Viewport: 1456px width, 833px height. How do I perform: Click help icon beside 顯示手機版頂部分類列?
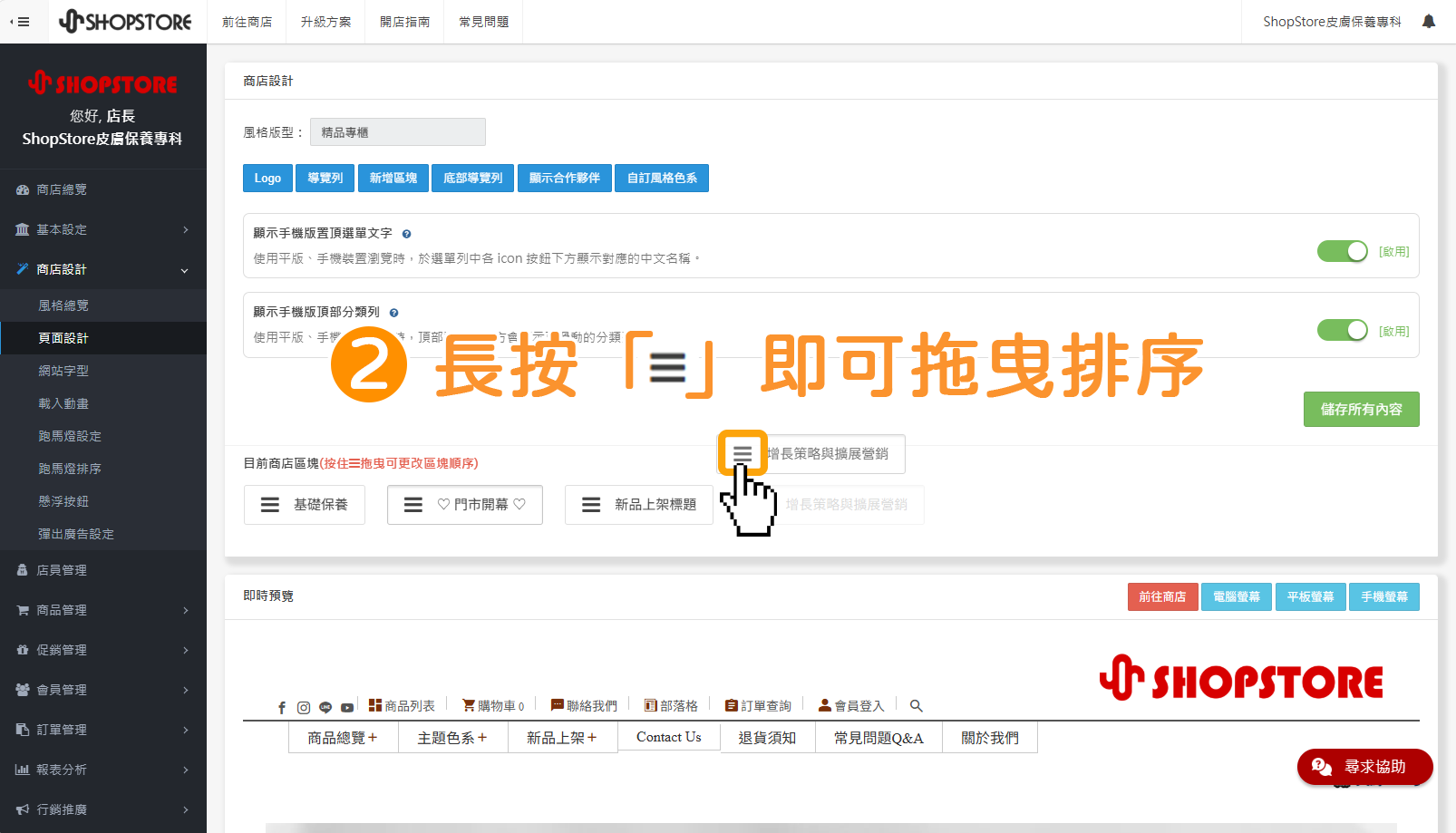(x=393, y=313)
